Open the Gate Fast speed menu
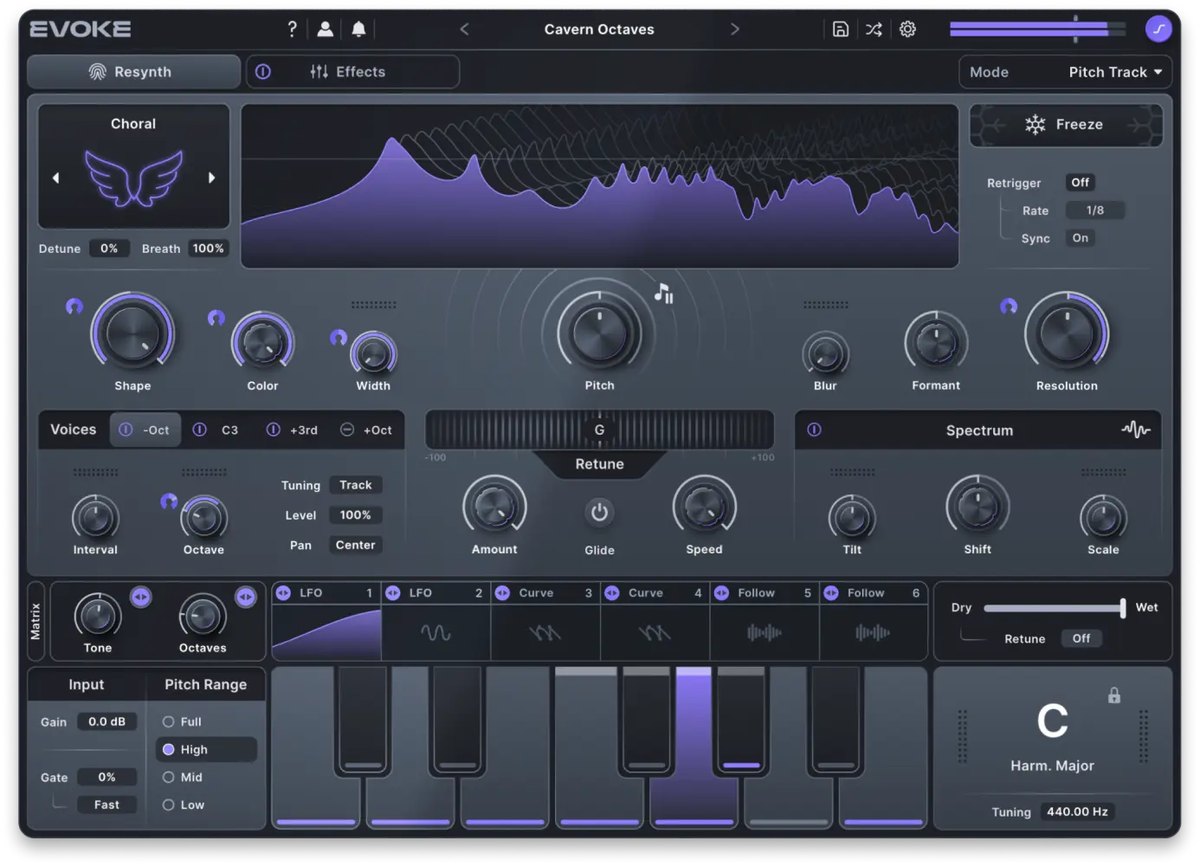Screen dimensions: 1200x866 click(107, 805)
